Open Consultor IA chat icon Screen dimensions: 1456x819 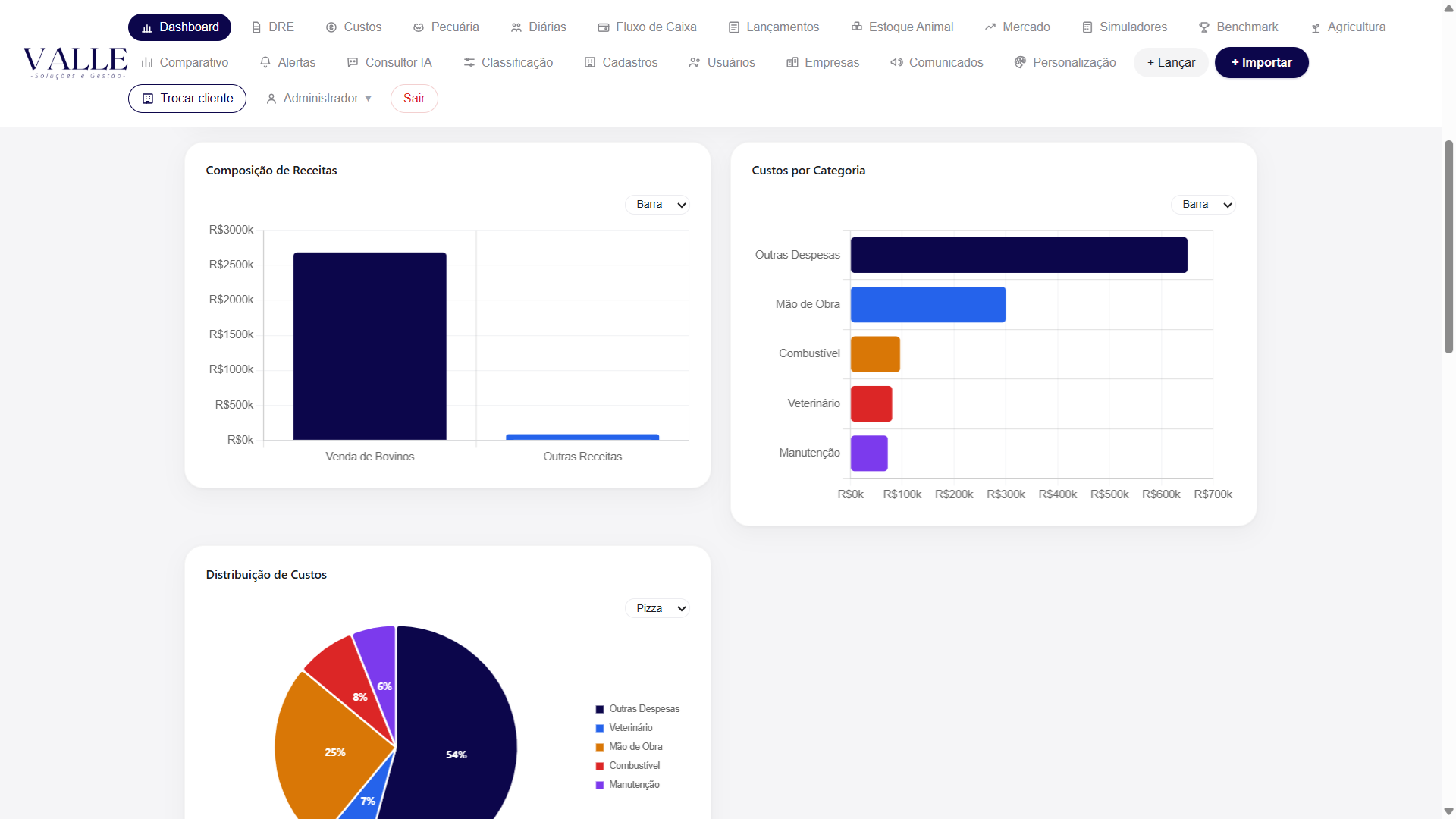click(353, 62)
